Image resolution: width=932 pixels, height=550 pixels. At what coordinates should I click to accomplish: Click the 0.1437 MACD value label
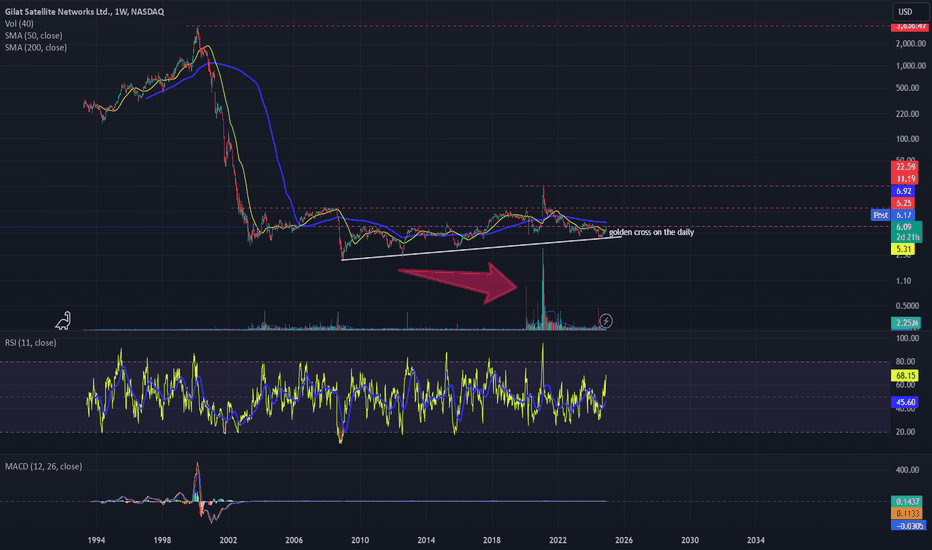pos(907,501)
